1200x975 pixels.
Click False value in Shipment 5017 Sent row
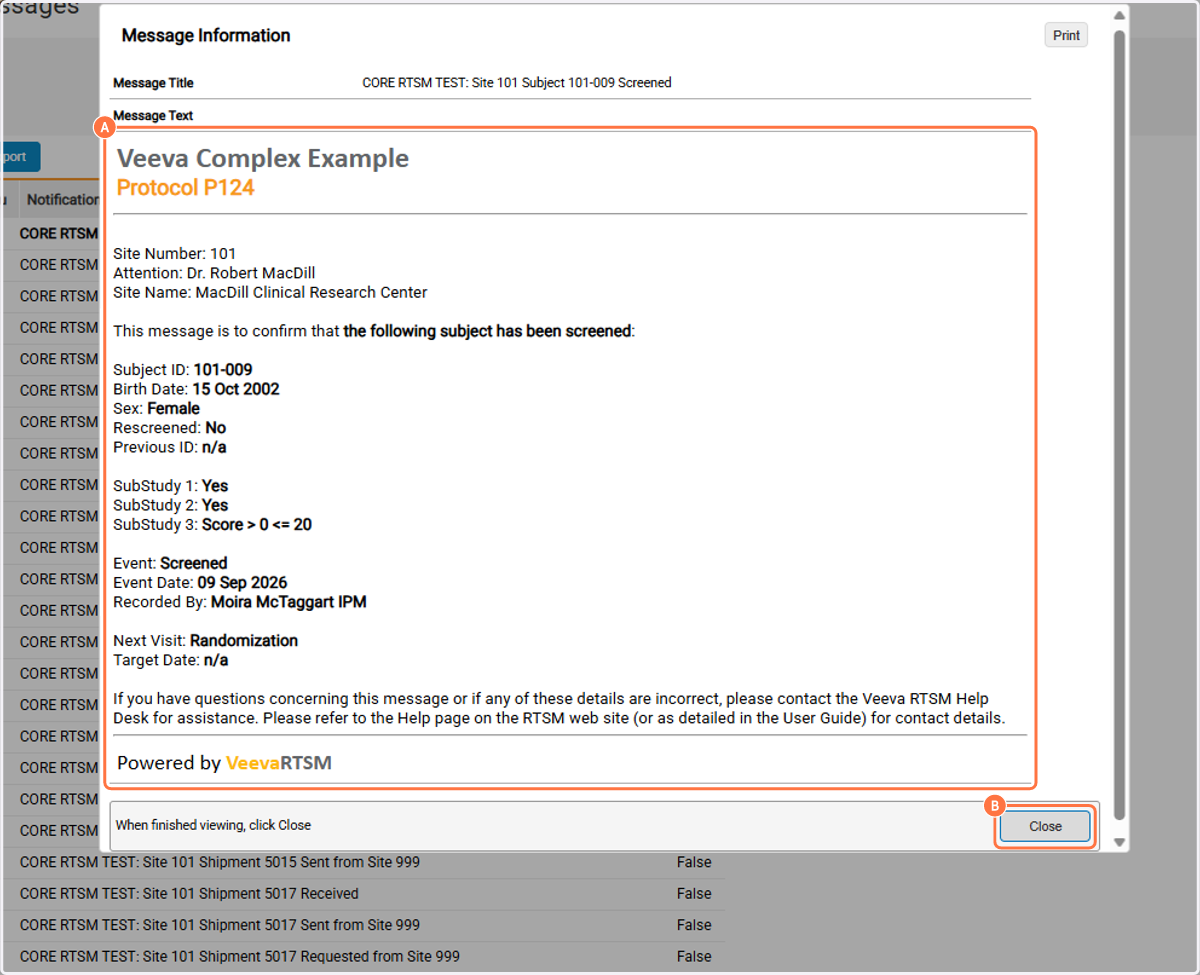click(694, 925)
